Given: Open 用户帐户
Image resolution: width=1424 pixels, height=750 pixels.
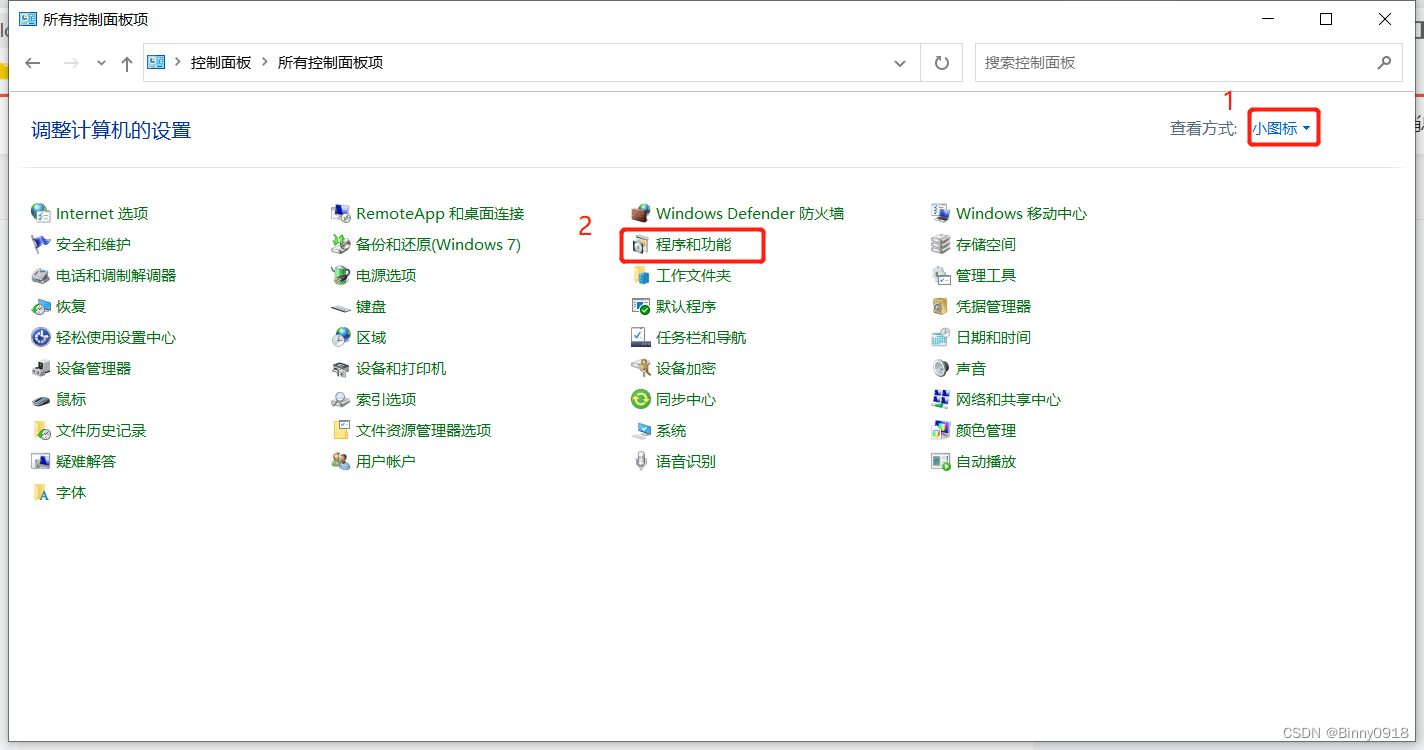Looking at the screenshot, I should pos(384,461).
